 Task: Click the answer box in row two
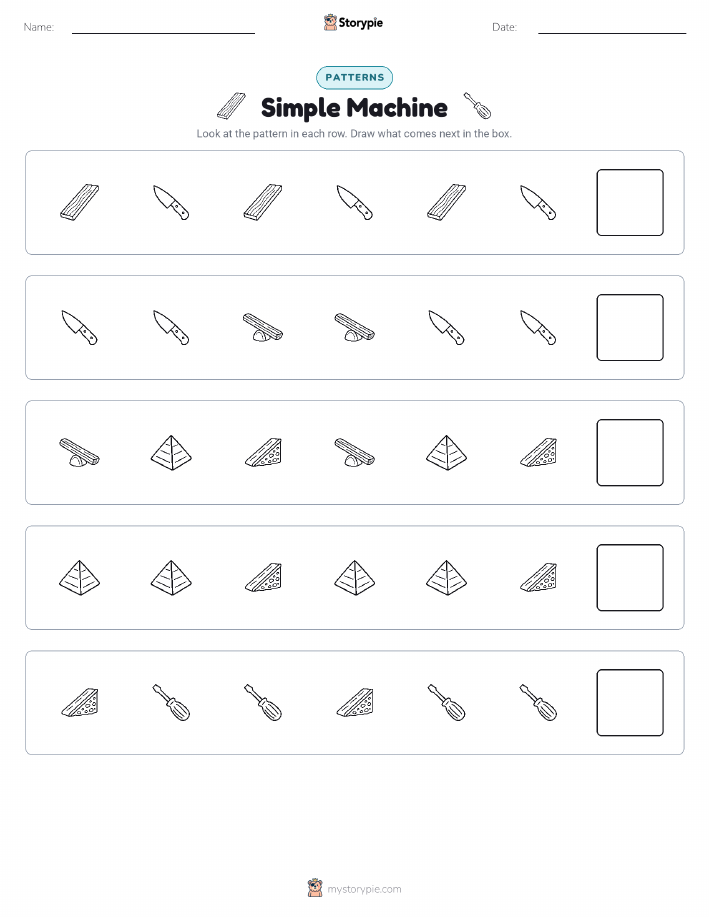pos(630,328)
